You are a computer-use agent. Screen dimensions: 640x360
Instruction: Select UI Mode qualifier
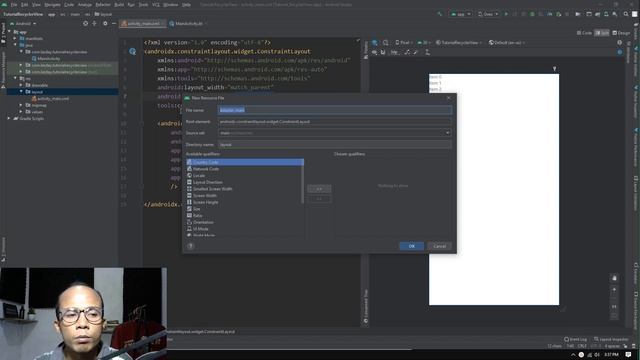[x=245, y=229]
